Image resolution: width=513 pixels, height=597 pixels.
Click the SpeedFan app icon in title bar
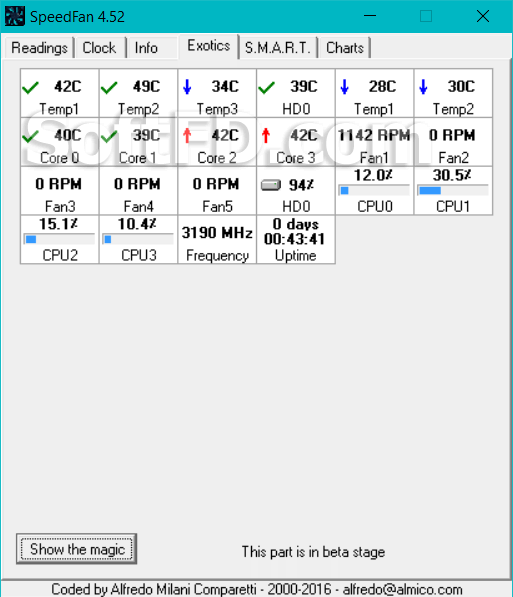point(15,16)
